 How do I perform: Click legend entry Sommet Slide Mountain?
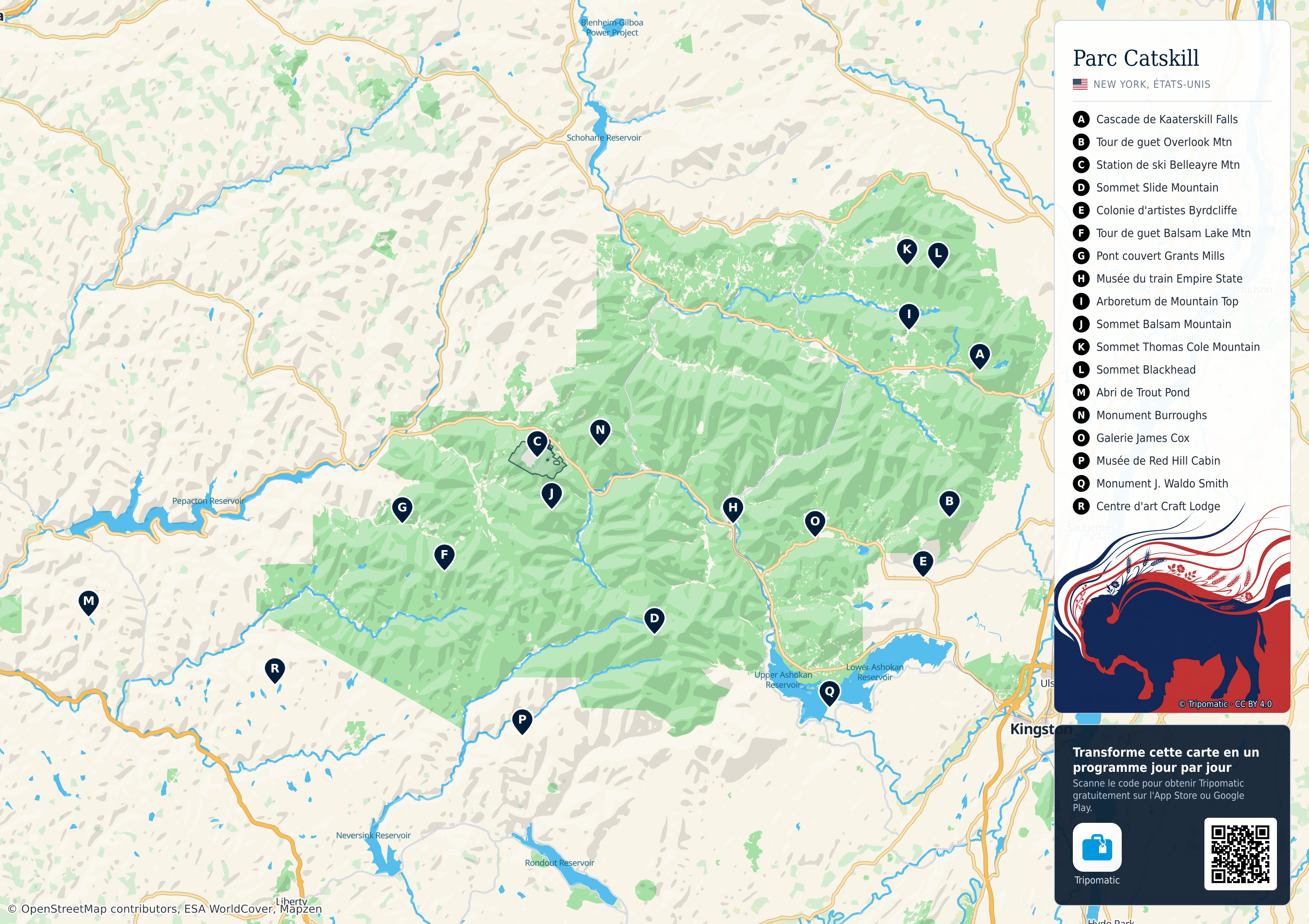(1145, 188)
